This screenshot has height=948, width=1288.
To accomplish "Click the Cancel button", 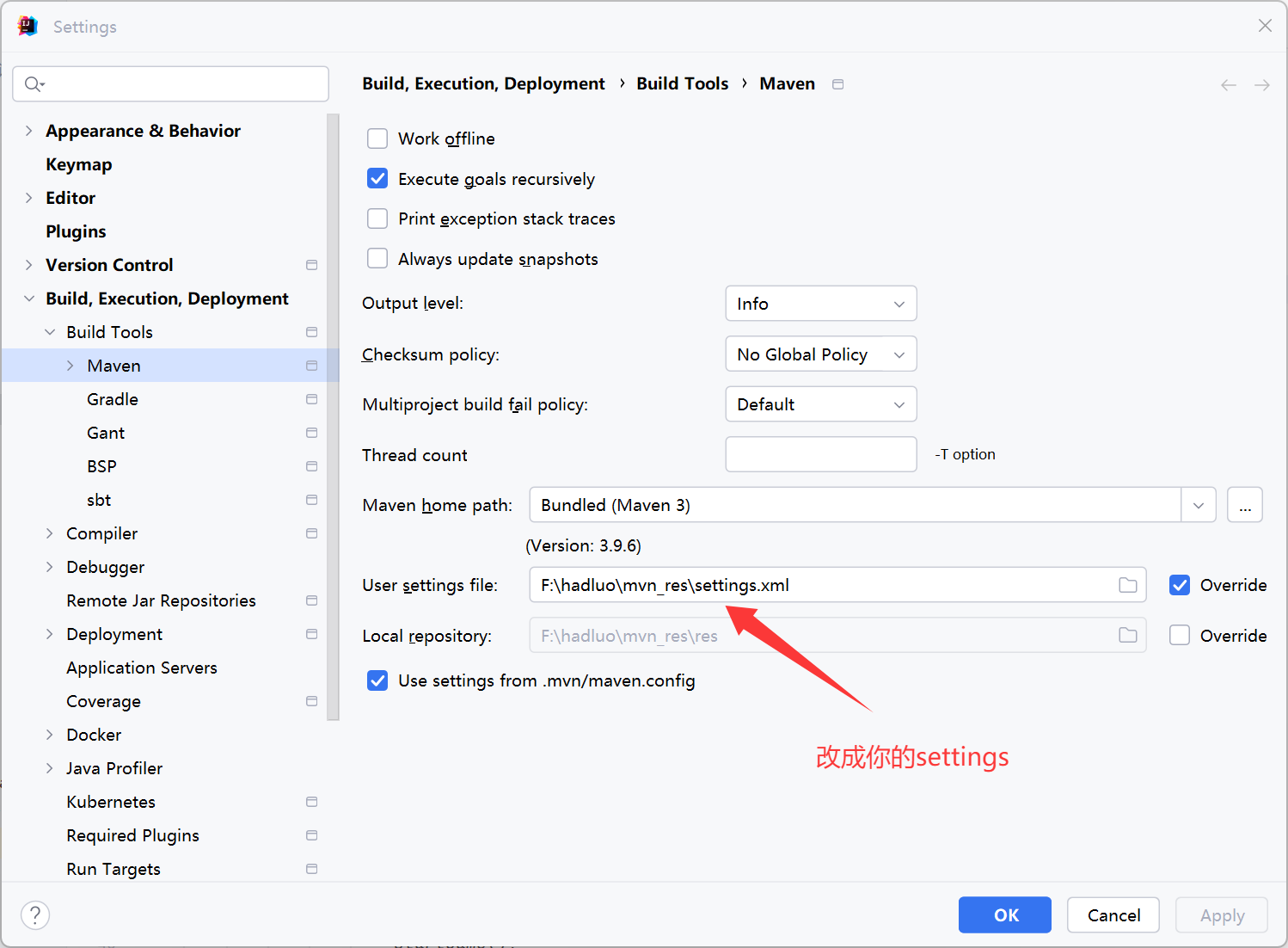I will tap(1113, 914).
